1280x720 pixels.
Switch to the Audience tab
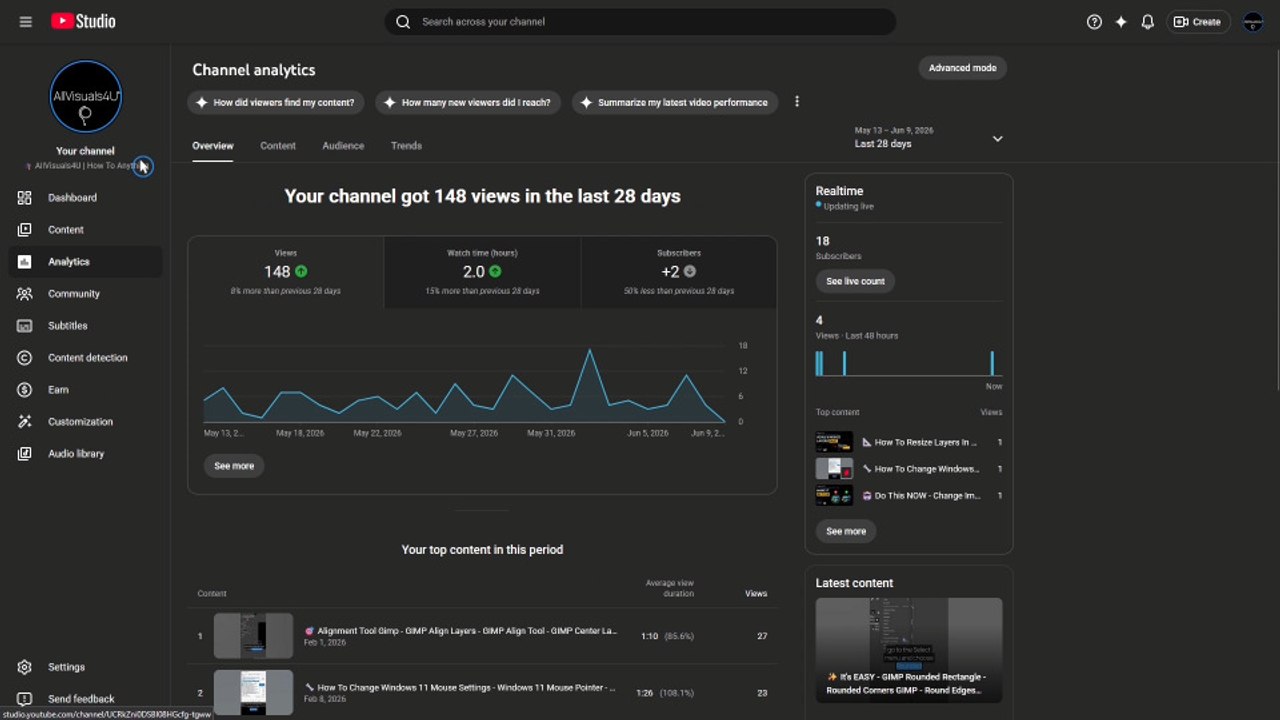pyautogui.click(x=343, y=146)
